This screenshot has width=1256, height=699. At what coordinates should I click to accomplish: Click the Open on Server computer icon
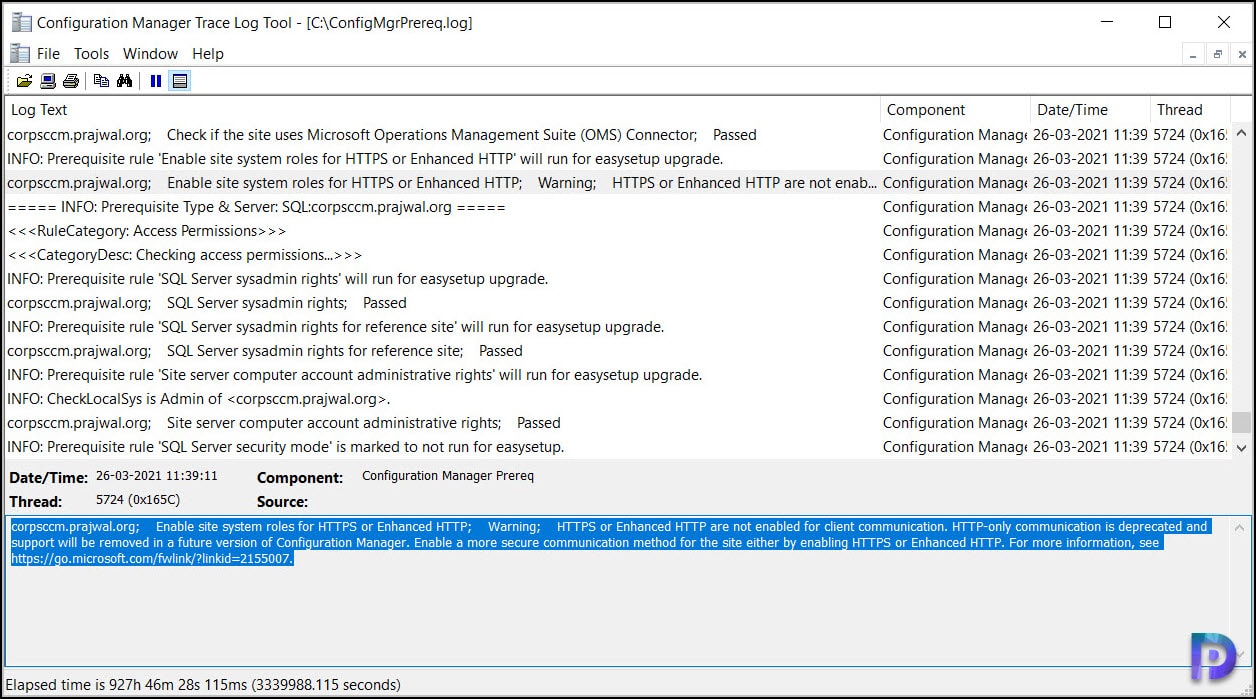48,81
